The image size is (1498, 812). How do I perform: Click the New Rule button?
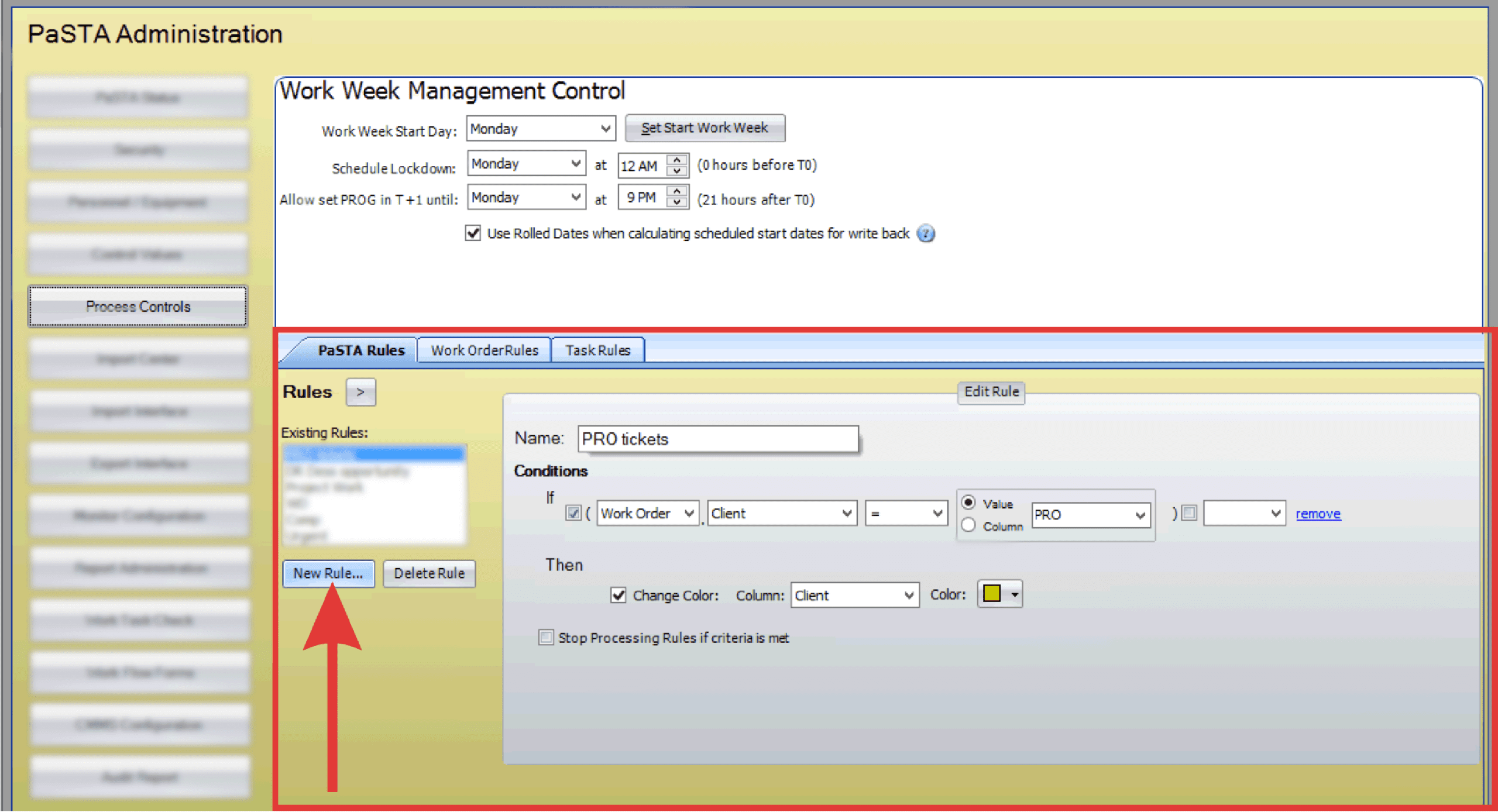[x=328, y=573]
